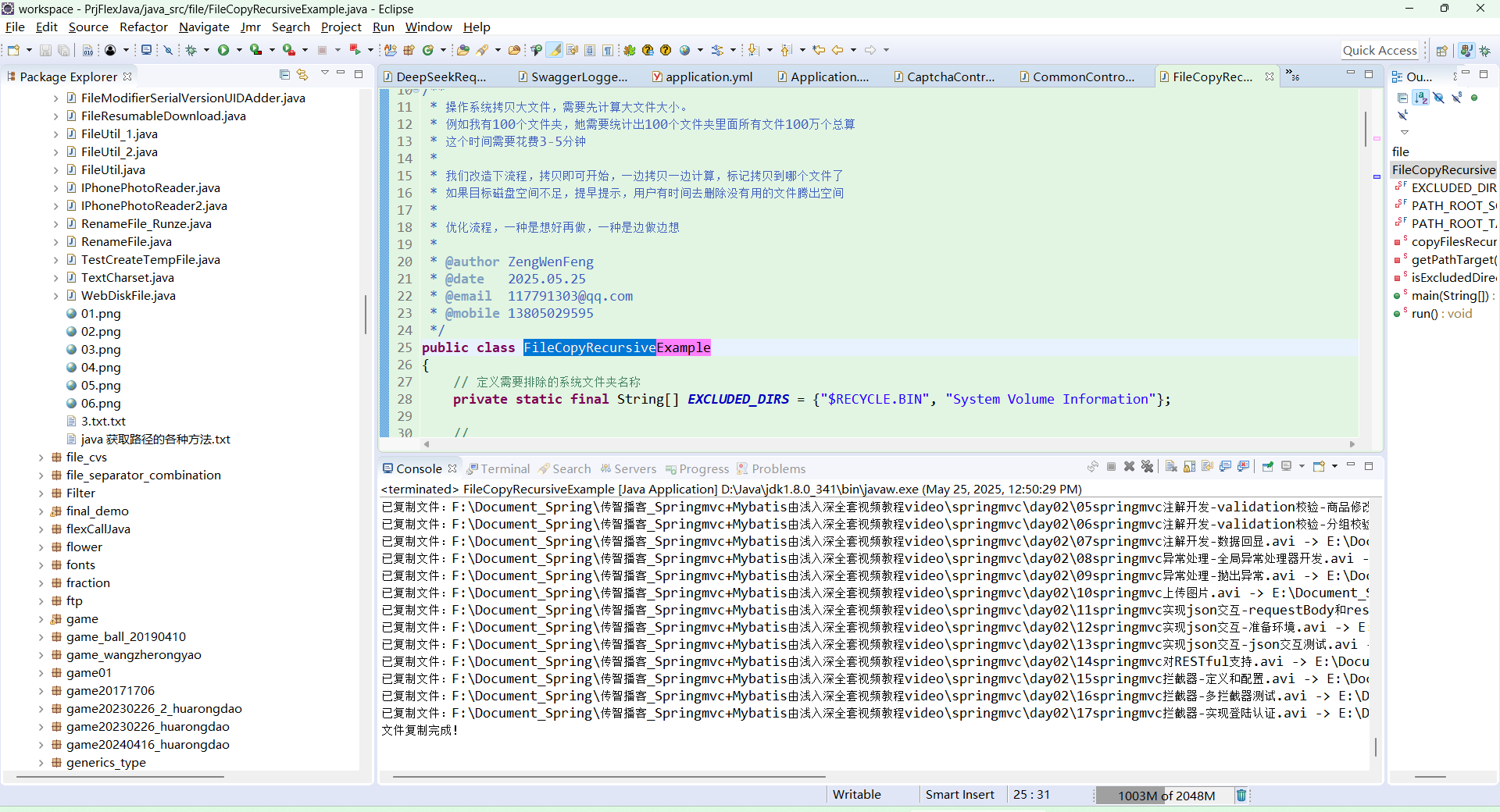Show the hidden editor tabs list

pos(1293,76)
